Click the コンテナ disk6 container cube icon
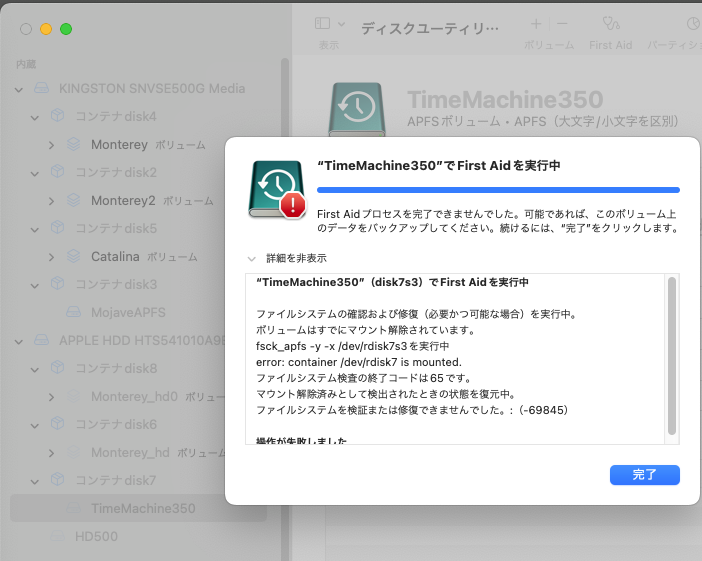This screenshot has height=561, width=702. (x=57, y=424)
